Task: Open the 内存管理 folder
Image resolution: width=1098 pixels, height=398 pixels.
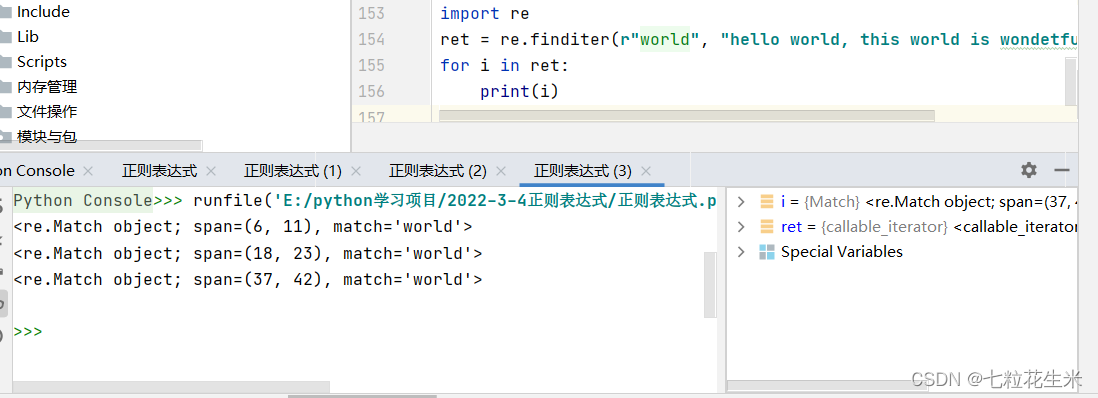Action: tap(46, 87)
